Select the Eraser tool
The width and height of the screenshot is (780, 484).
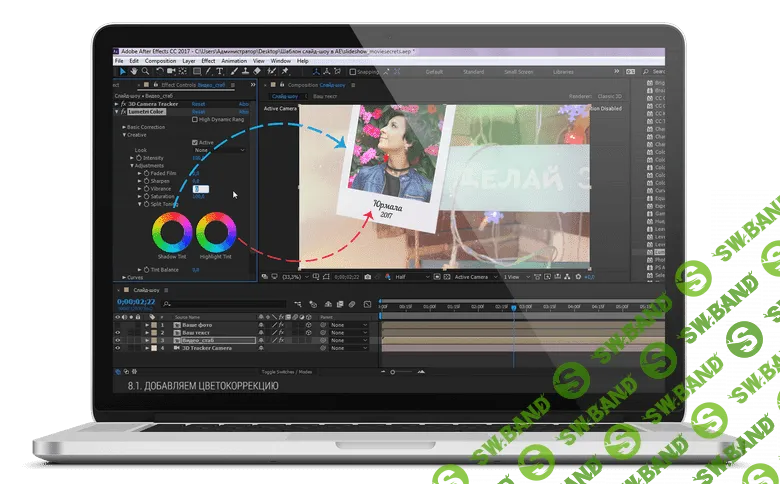click(x=257, y=72)
